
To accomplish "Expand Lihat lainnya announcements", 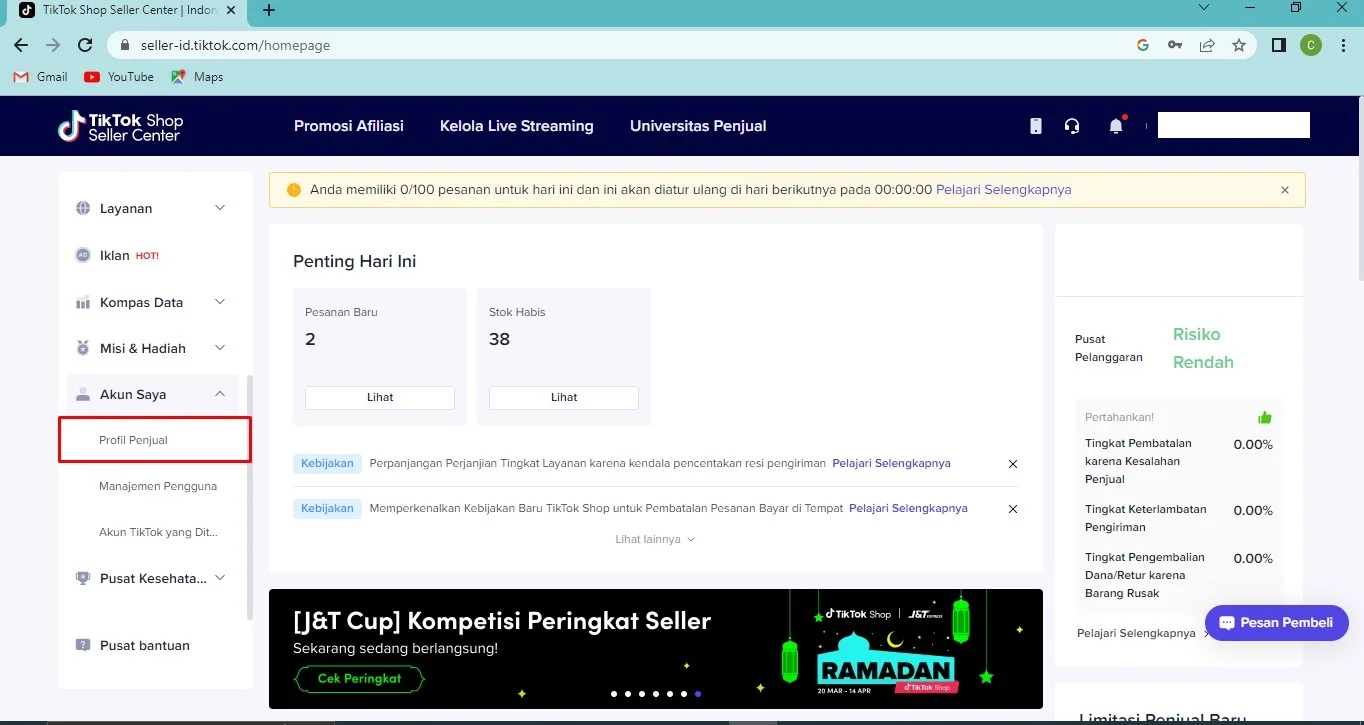I will [655, 539].
